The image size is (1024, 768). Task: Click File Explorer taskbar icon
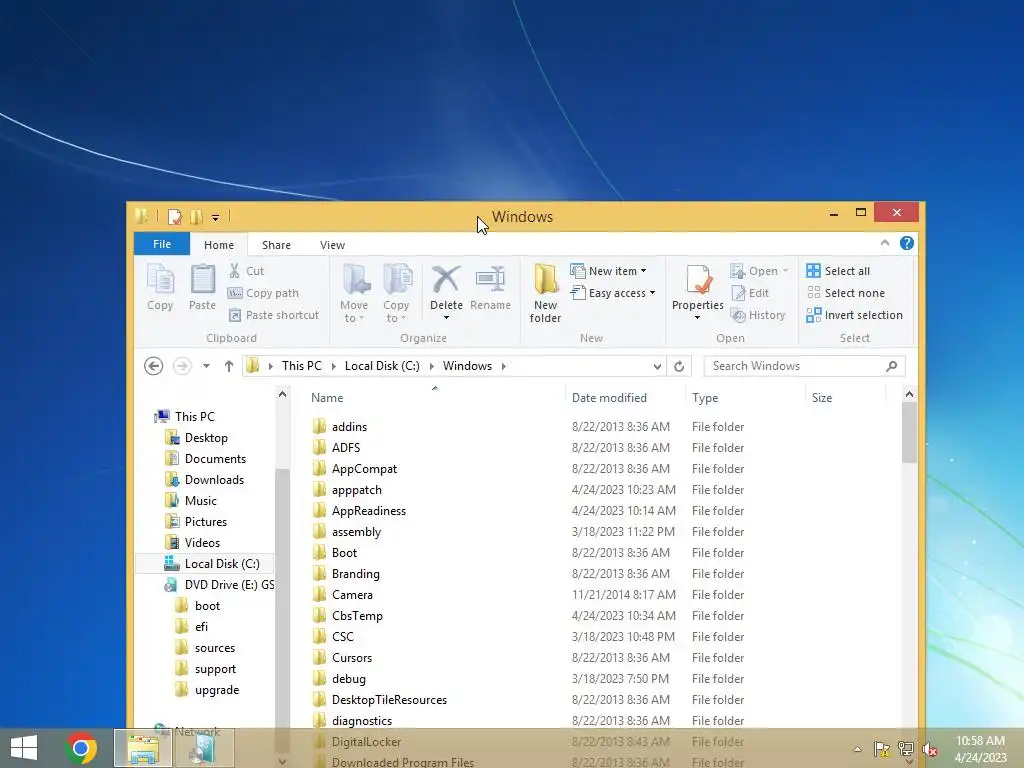(142, 748)
